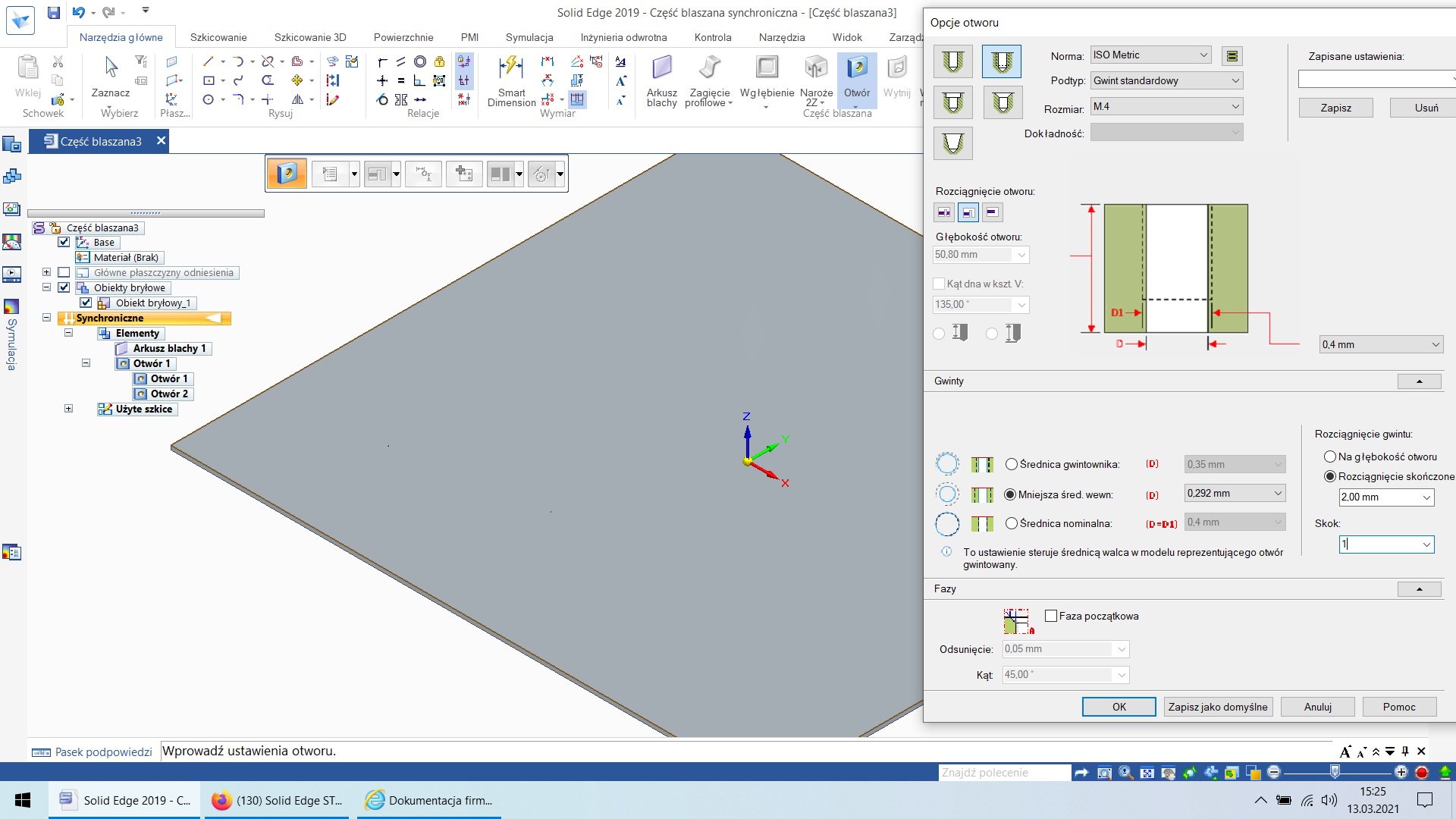This screenshot has width=1456, height=819.
Task: Switch to the Szkicowanie ribbon tab
Action: [x=218, y=37]
